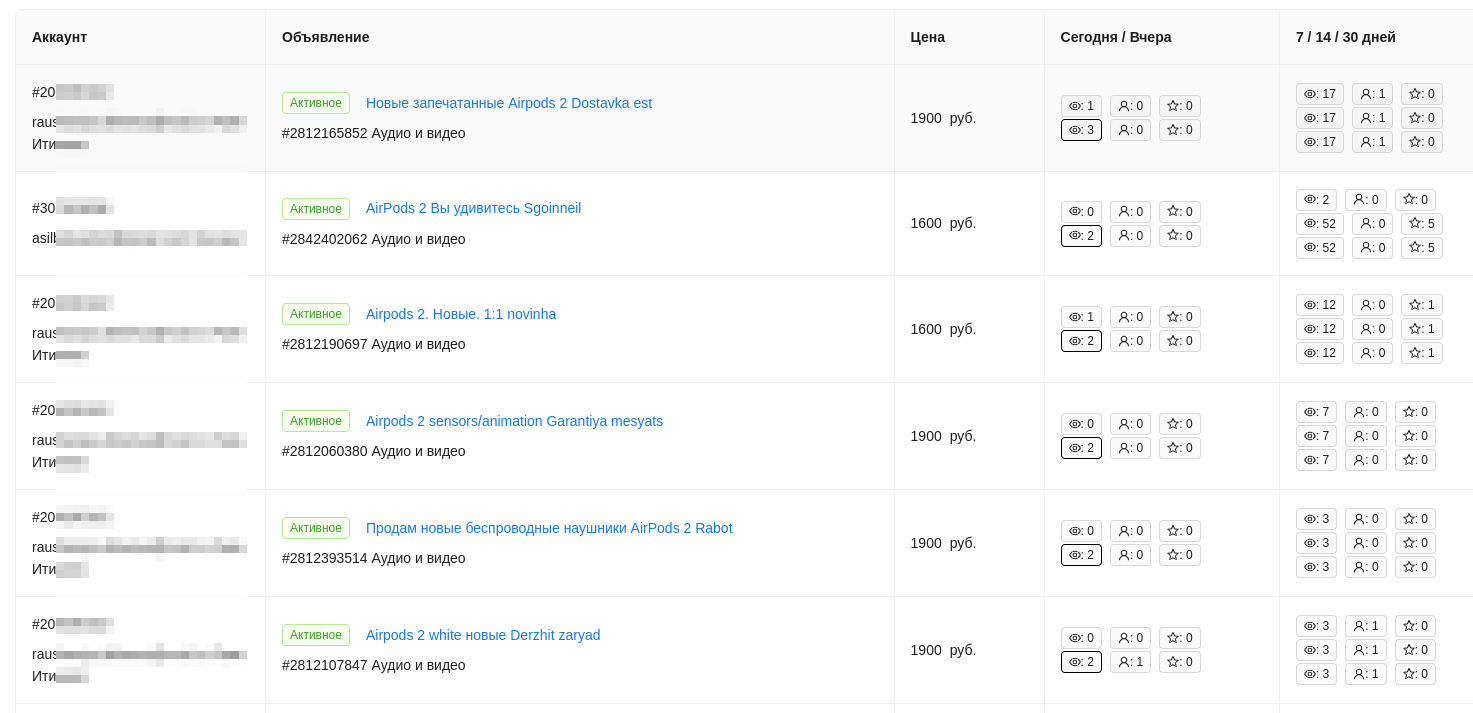Click 14-day views badge for Sgoinneil listing

(1319, 224)
